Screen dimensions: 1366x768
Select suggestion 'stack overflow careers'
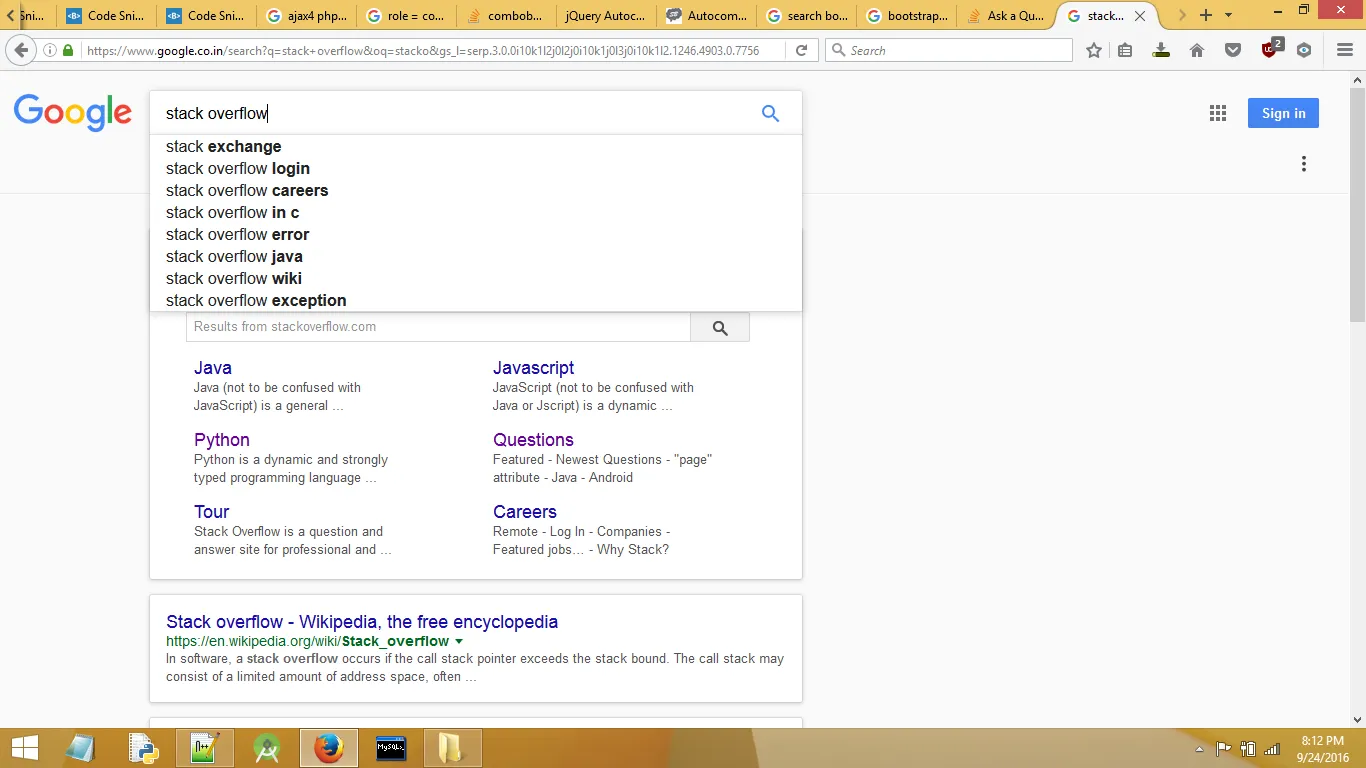click(x=476, y=190)
